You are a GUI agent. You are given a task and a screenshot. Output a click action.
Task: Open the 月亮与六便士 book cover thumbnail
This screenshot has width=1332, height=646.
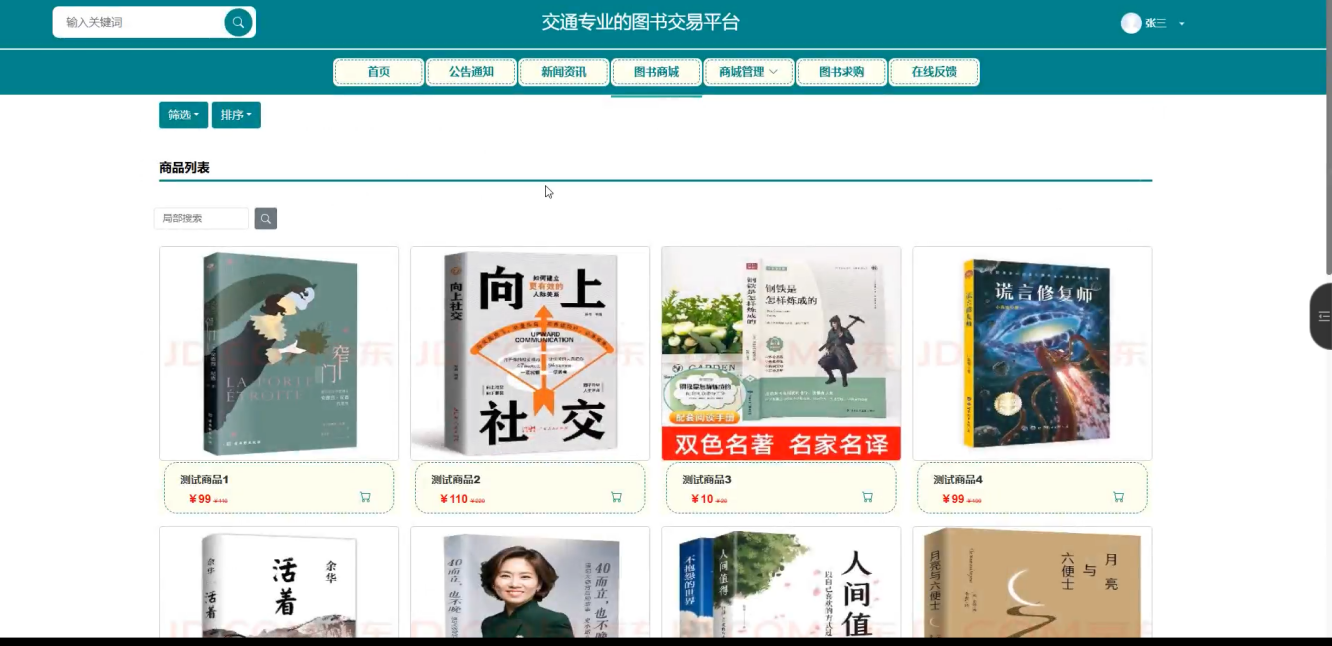click(1032, 582)
